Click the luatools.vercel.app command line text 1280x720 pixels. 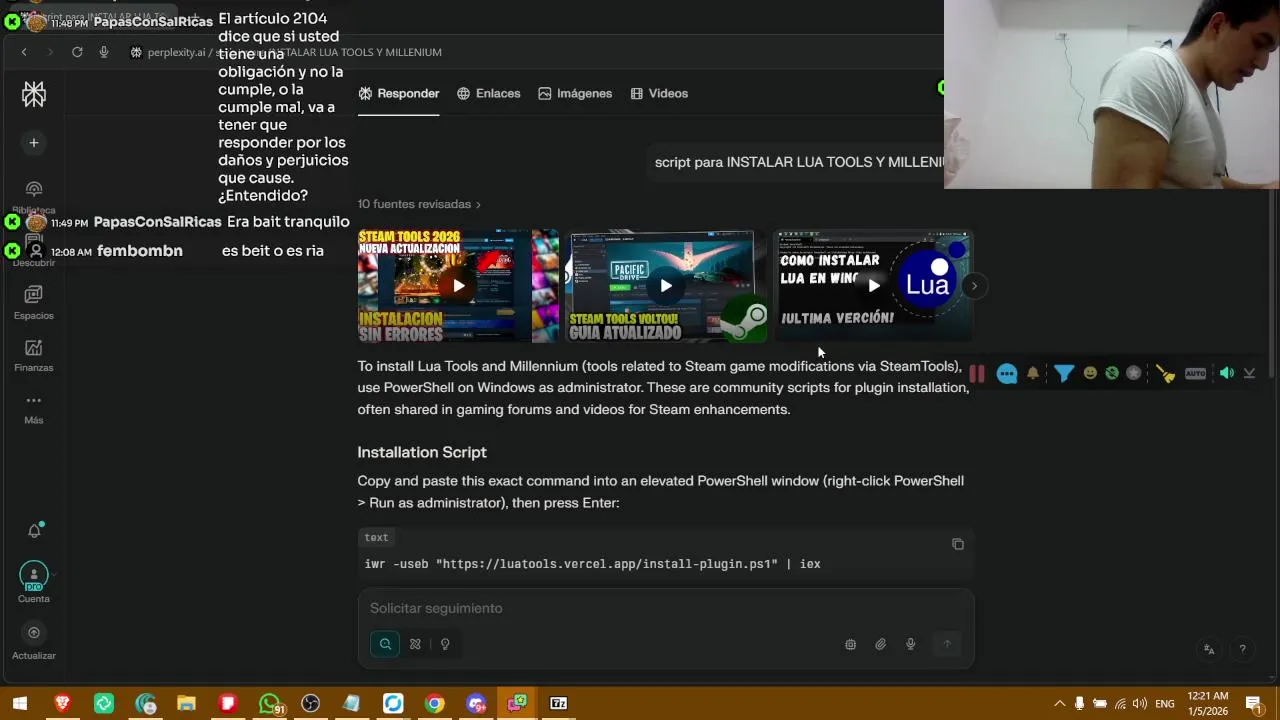[x=593, y=564]
